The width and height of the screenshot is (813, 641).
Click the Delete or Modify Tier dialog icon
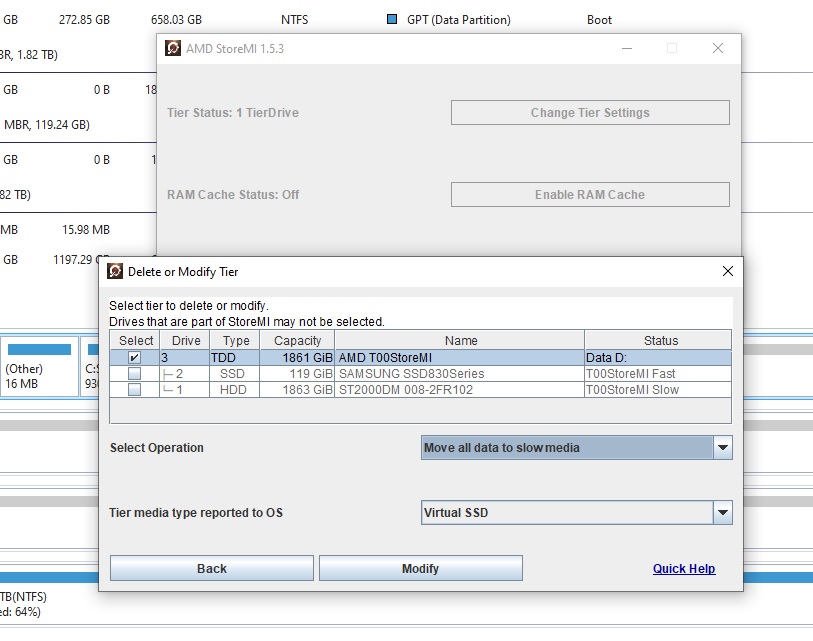(115, 271)
